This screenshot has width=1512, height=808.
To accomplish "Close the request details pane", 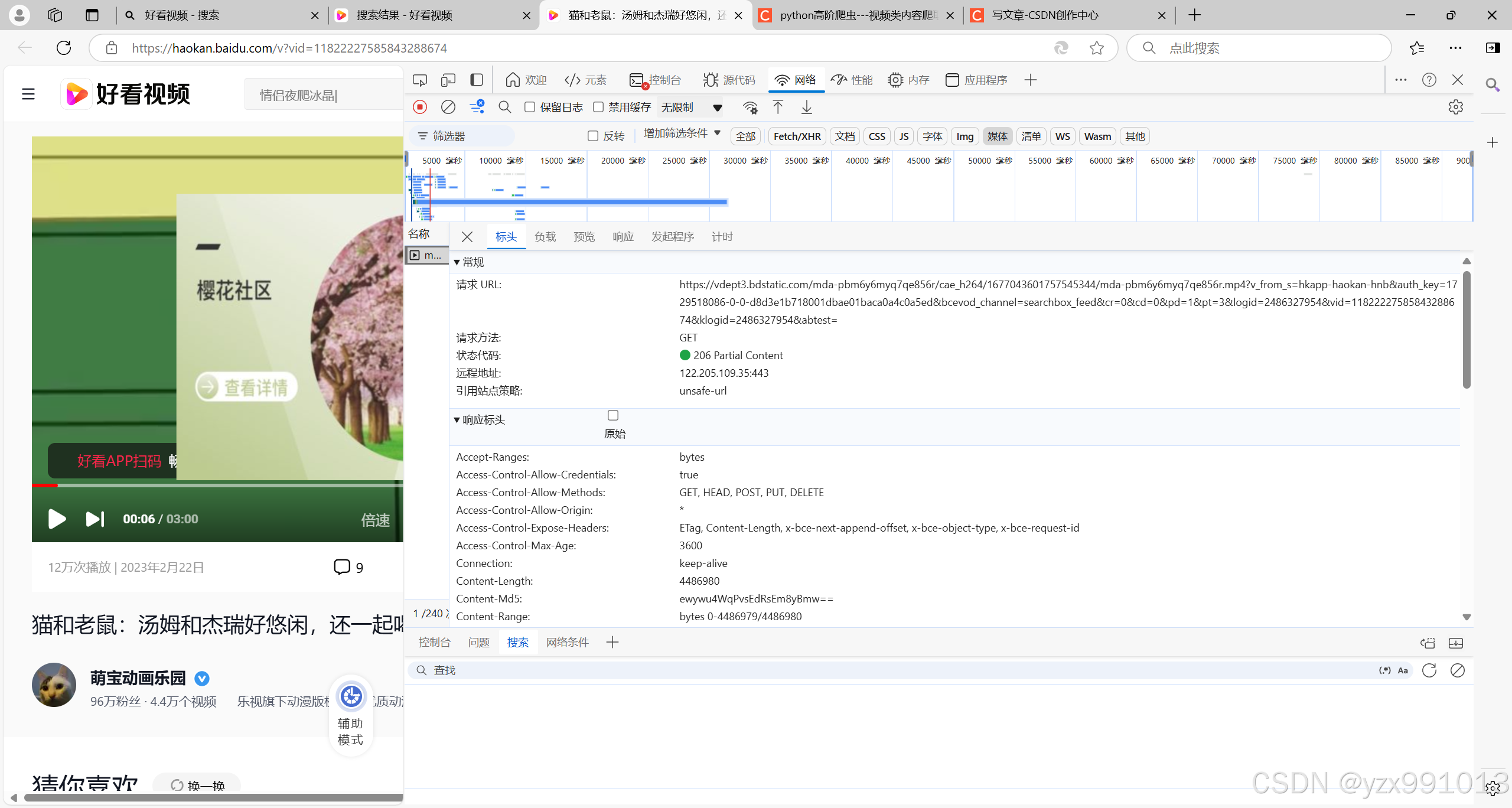I will coord(467,237).
